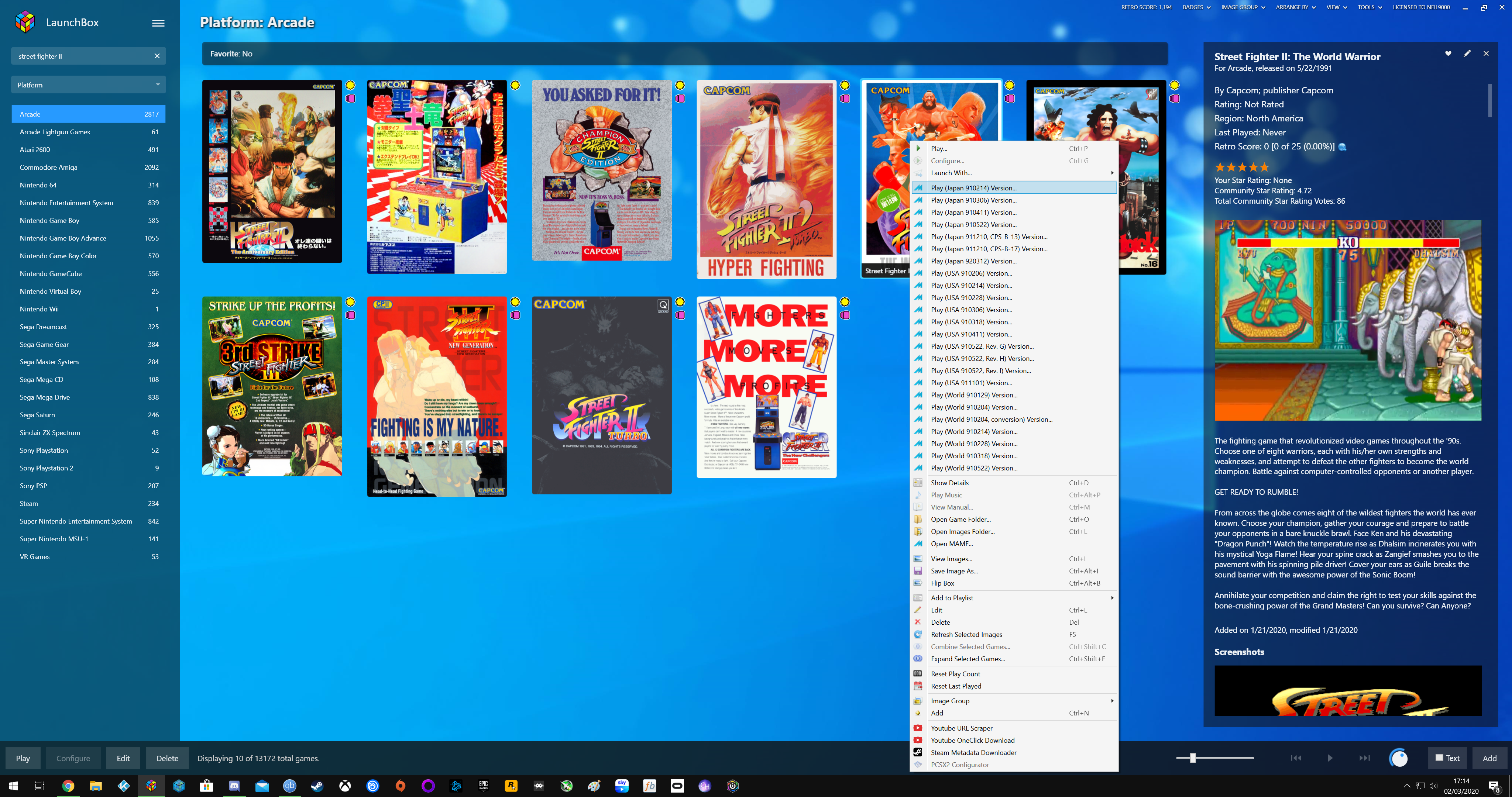Click the purple badge on Champion Edition cover
1512x797 pixels.
point(680,99)
